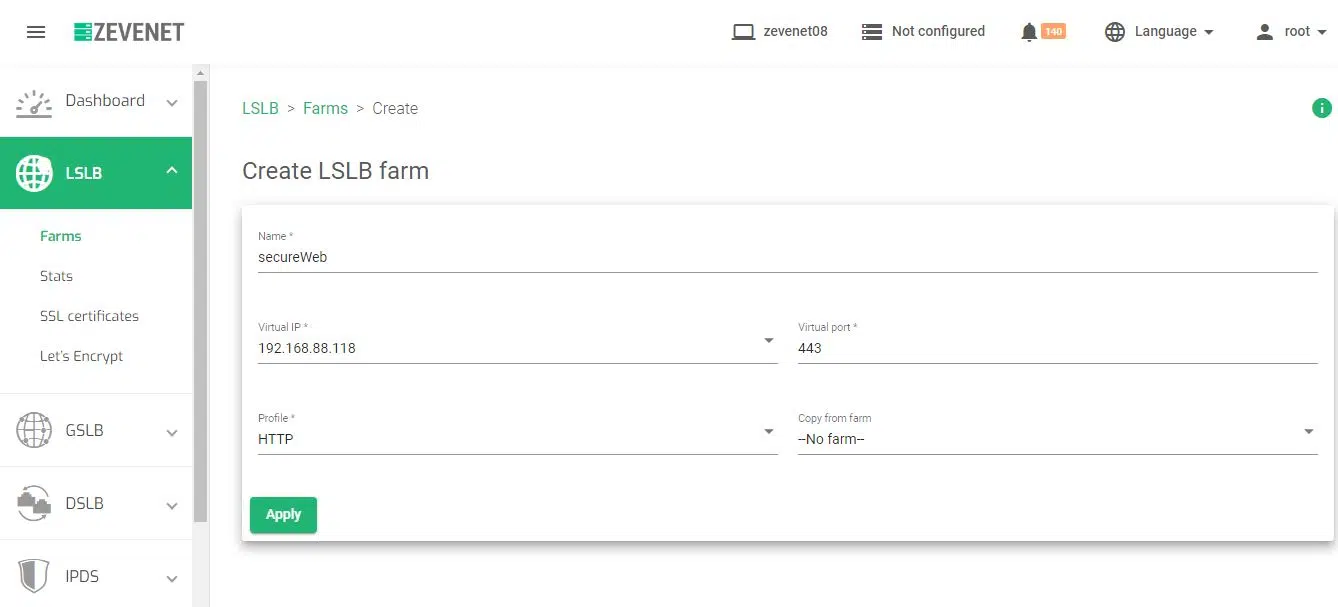This screenshot has width=1338, height=607.
Task: Go to Let's Encrypt menu item
Action: (x=81, y=356)
